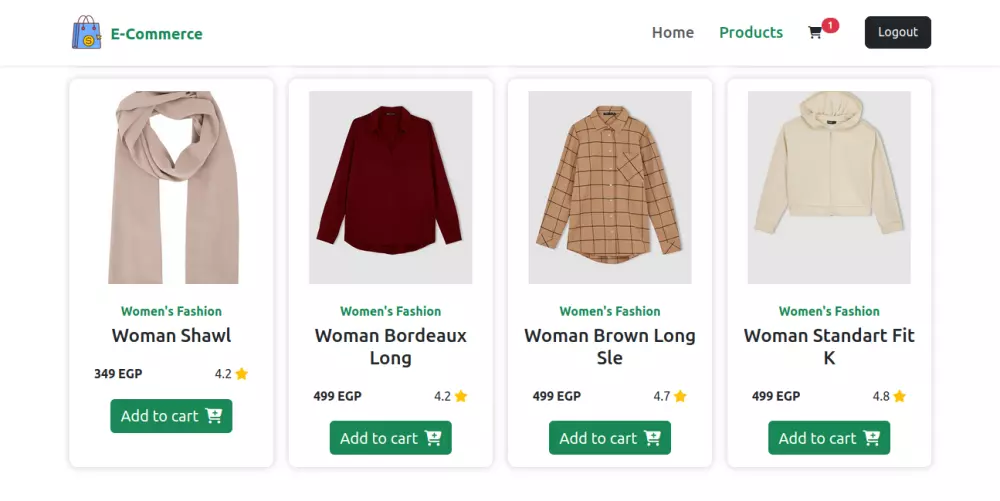The width and height of the screenshot is (1000, 501).
Task: Click the star beside the 4.7 rating
Action: [680, 396]
